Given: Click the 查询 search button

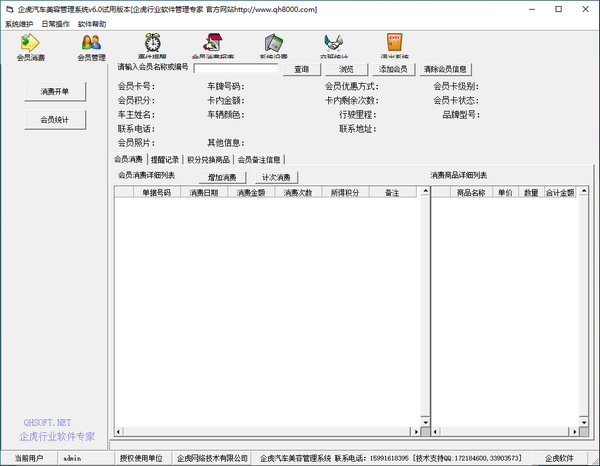Looking at the screenshot, I should click(302, 69).
